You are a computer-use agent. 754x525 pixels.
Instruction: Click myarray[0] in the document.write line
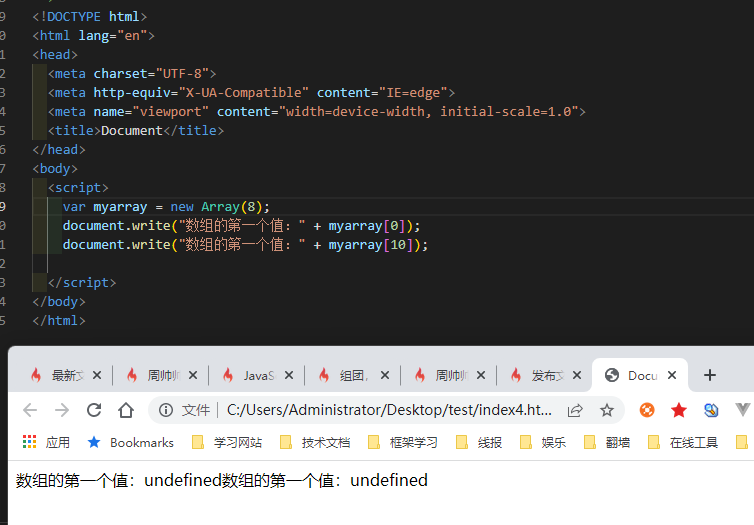(368, 225)
